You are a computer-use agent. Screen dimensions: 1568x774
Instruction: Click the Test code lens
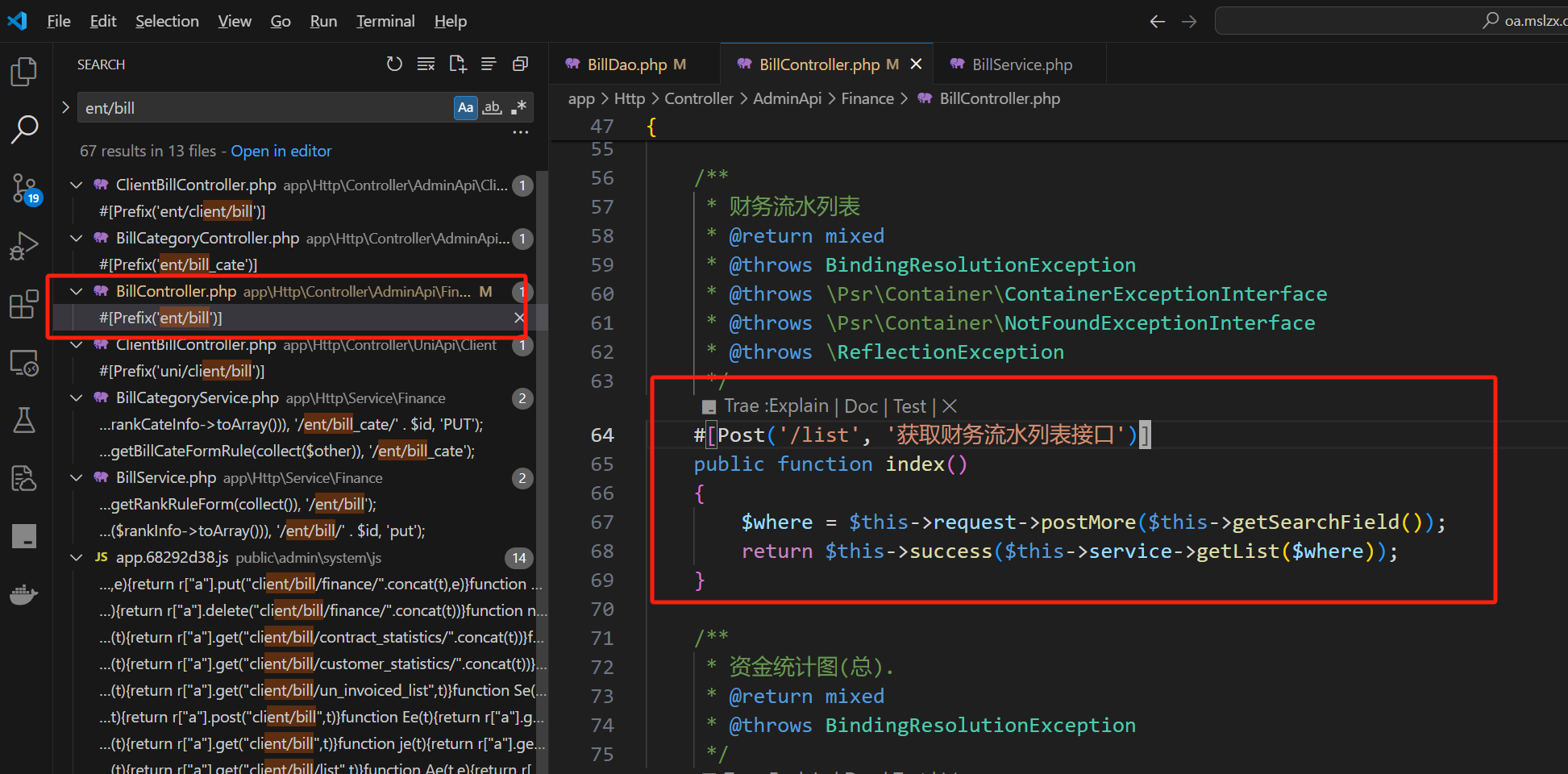(x=909, y=406)
